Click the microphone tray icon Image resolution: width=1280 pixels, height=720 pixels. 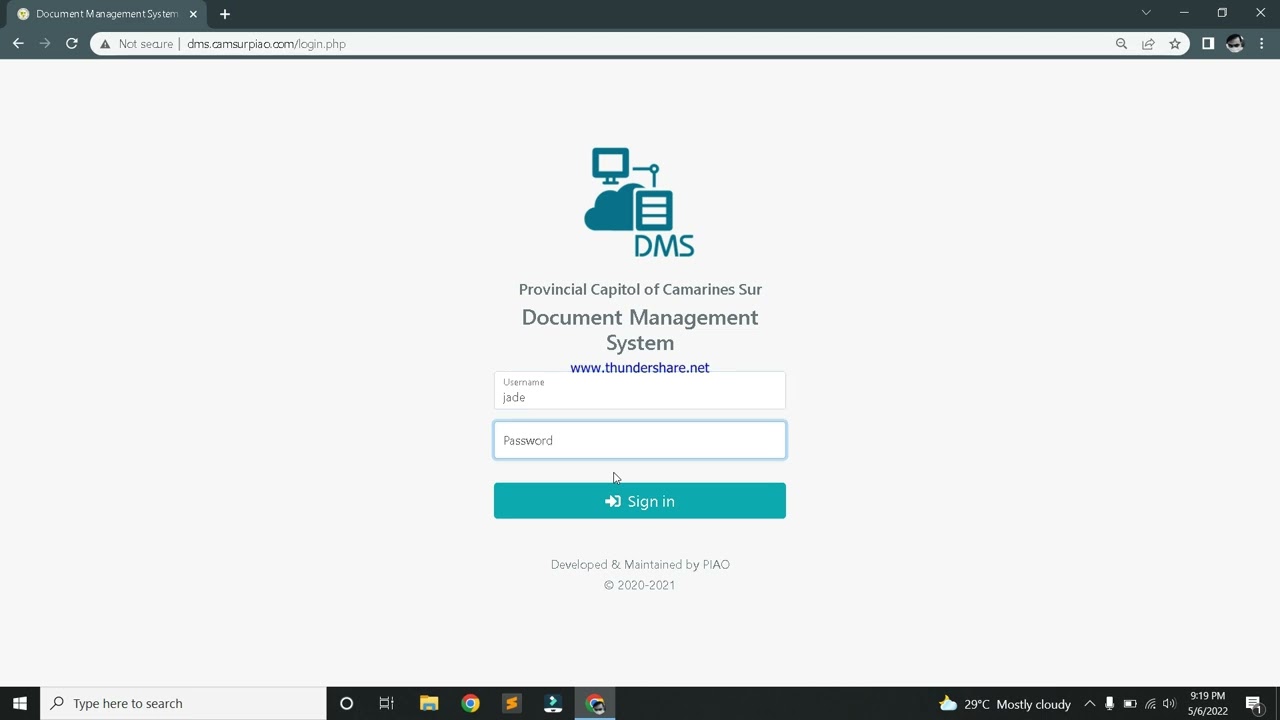coord(1109,704)
